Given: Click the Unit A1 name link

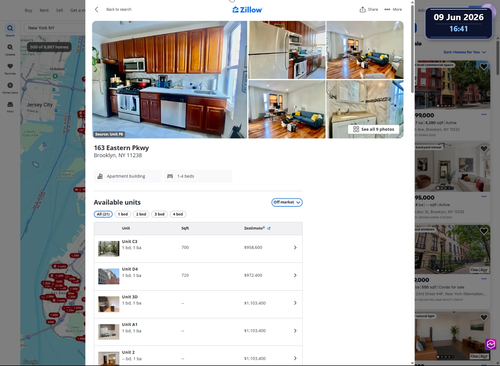Looking at the screenshot, I should coord(130,324).
